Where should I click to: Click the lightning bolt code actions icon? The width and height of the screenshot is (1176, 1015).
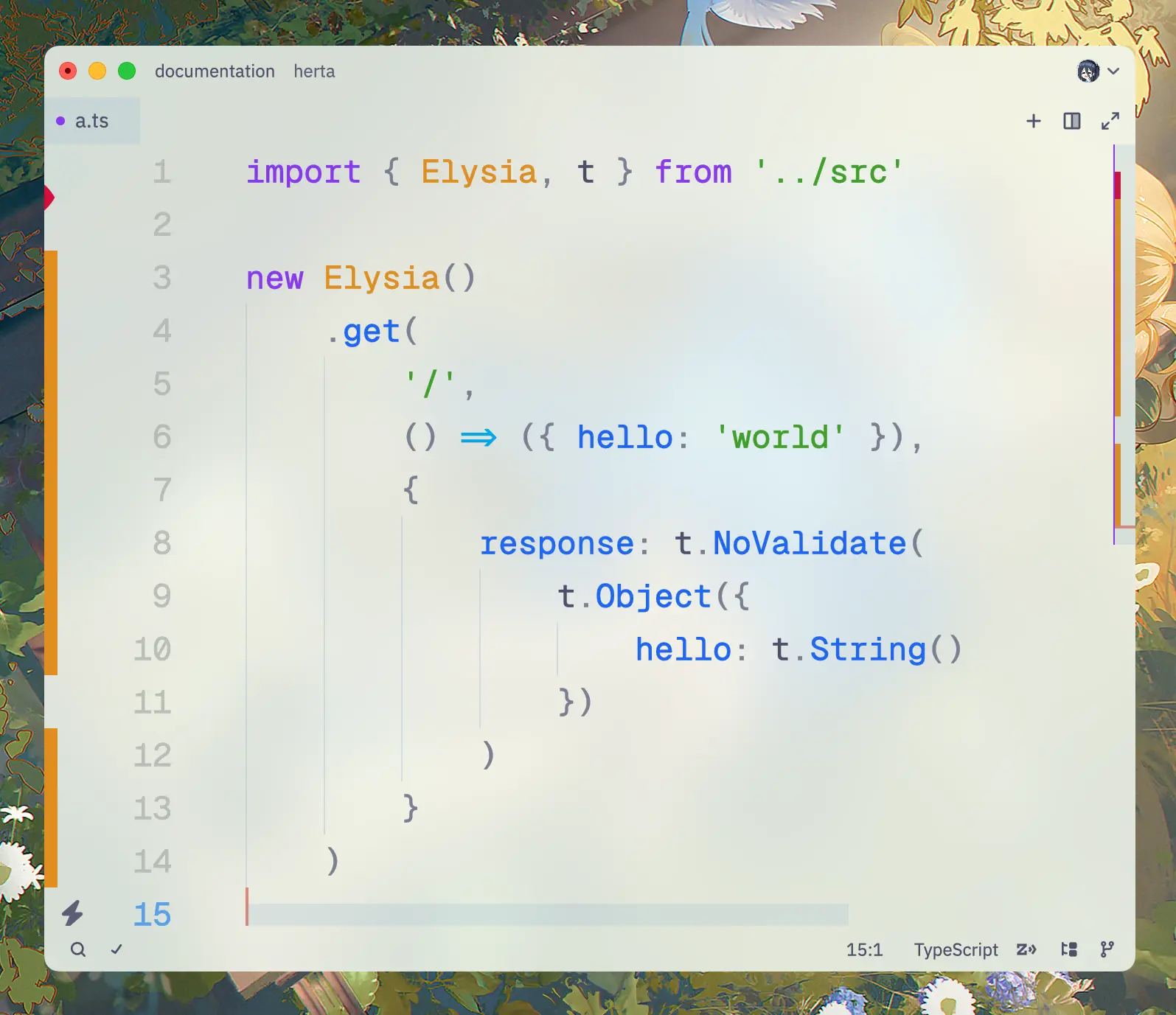pos(72,914)
